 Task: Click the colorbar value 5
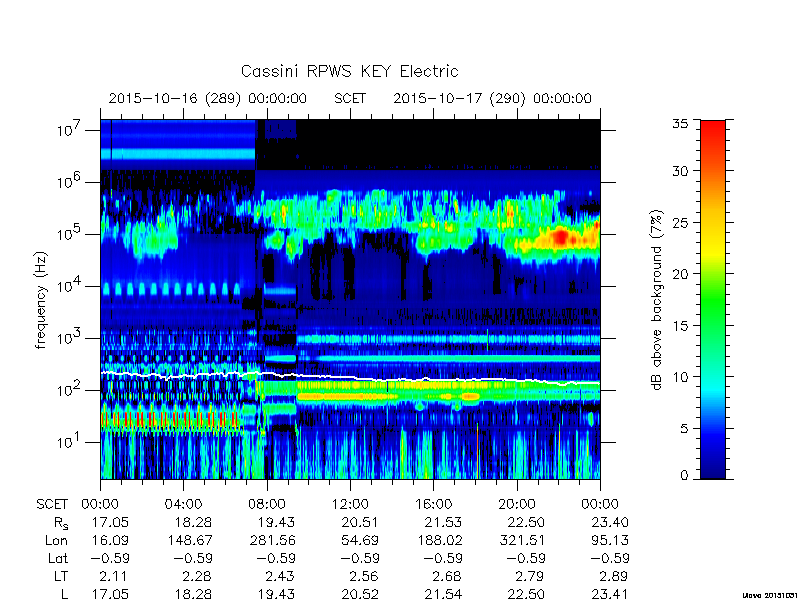coord(685,429)
